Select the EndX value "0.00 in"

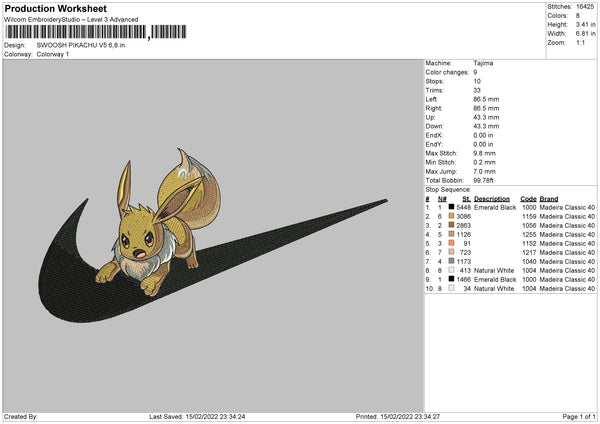click(483, 135)
